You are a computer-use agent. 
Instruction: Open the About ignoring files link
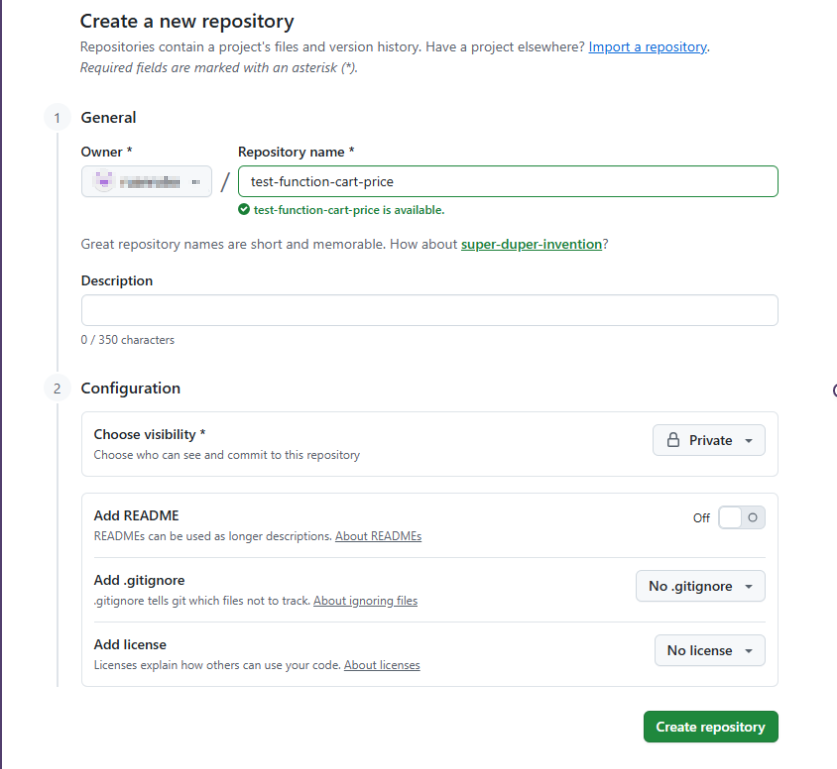click(x=365, y=601)
